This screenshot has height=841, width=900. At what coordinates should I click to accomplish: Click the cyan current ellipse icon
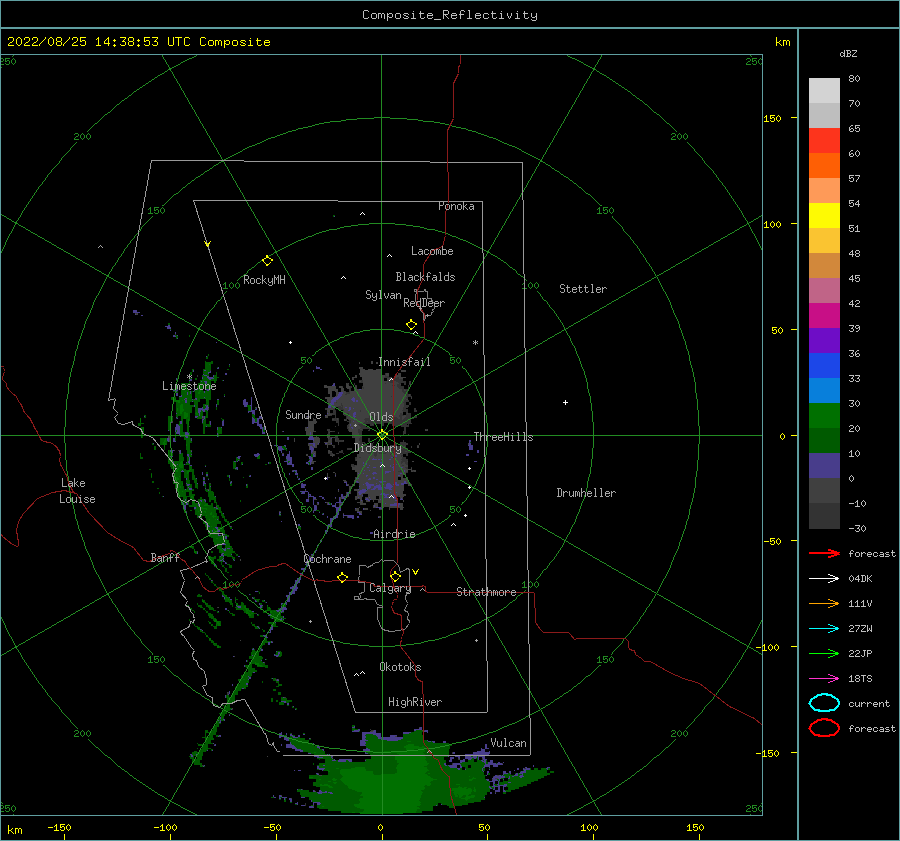[824, 703]
